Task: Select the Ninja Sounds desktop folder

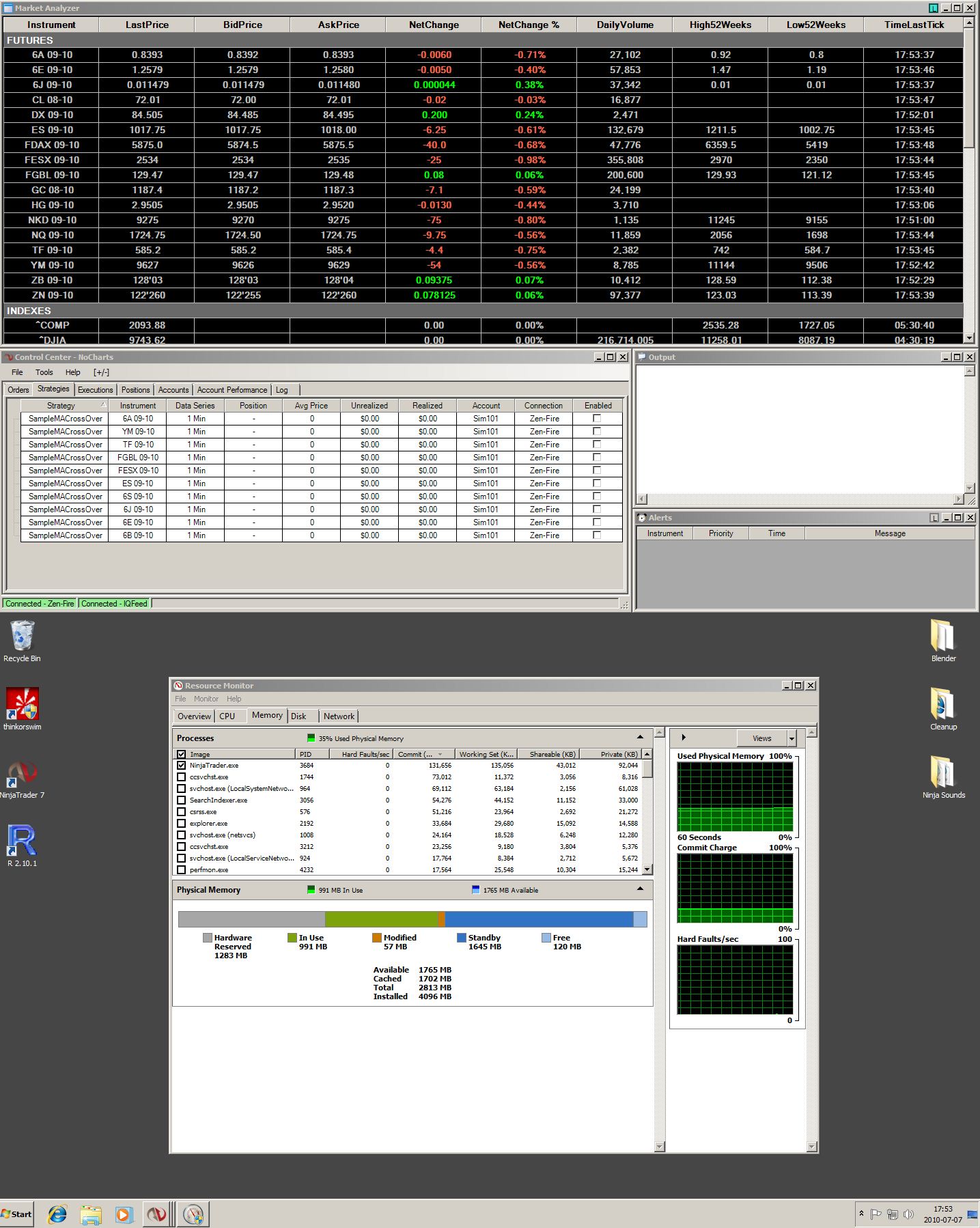Action: point(943,777)
